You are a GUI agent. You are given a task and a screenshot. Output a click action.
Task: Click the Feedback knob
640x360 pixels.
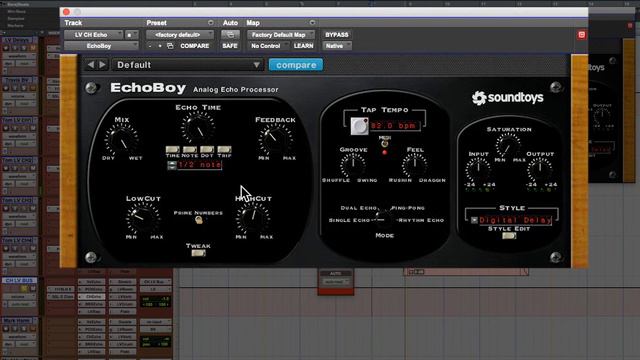275,140
